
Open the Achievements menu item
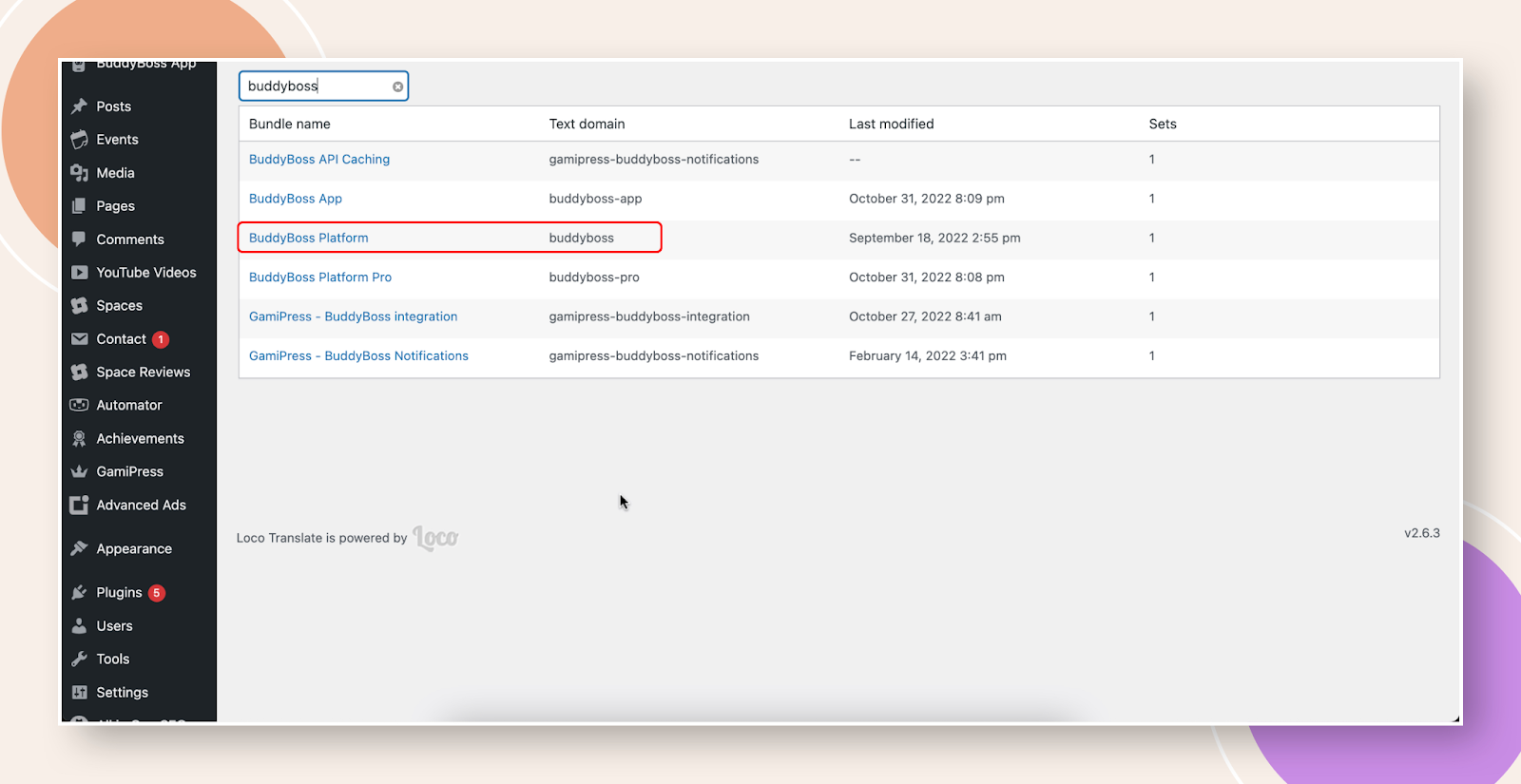[x=139, y=438]
